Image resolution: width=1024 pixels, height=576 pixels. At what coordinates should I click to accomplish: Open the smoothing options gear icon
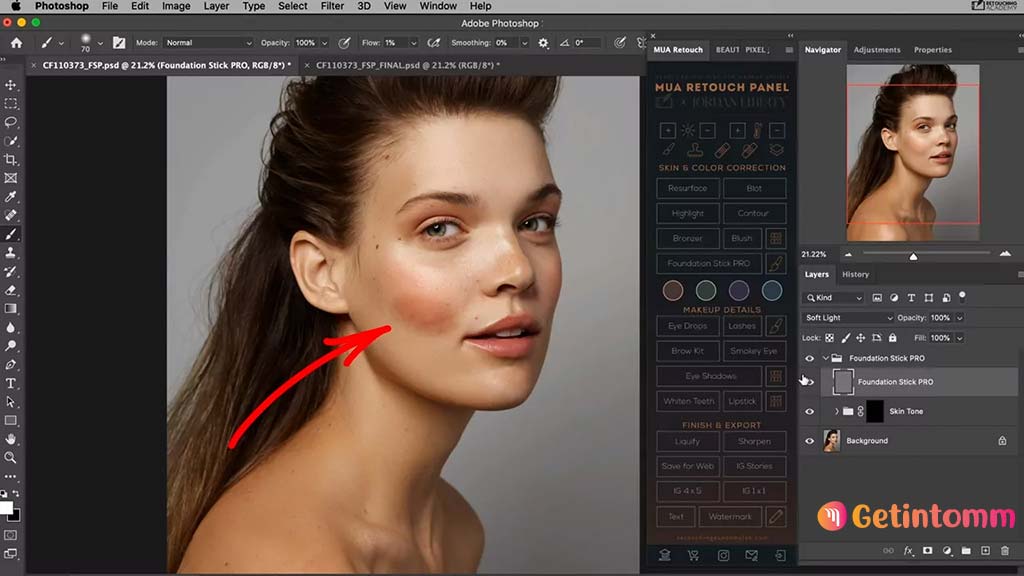[x=543, y=43]
